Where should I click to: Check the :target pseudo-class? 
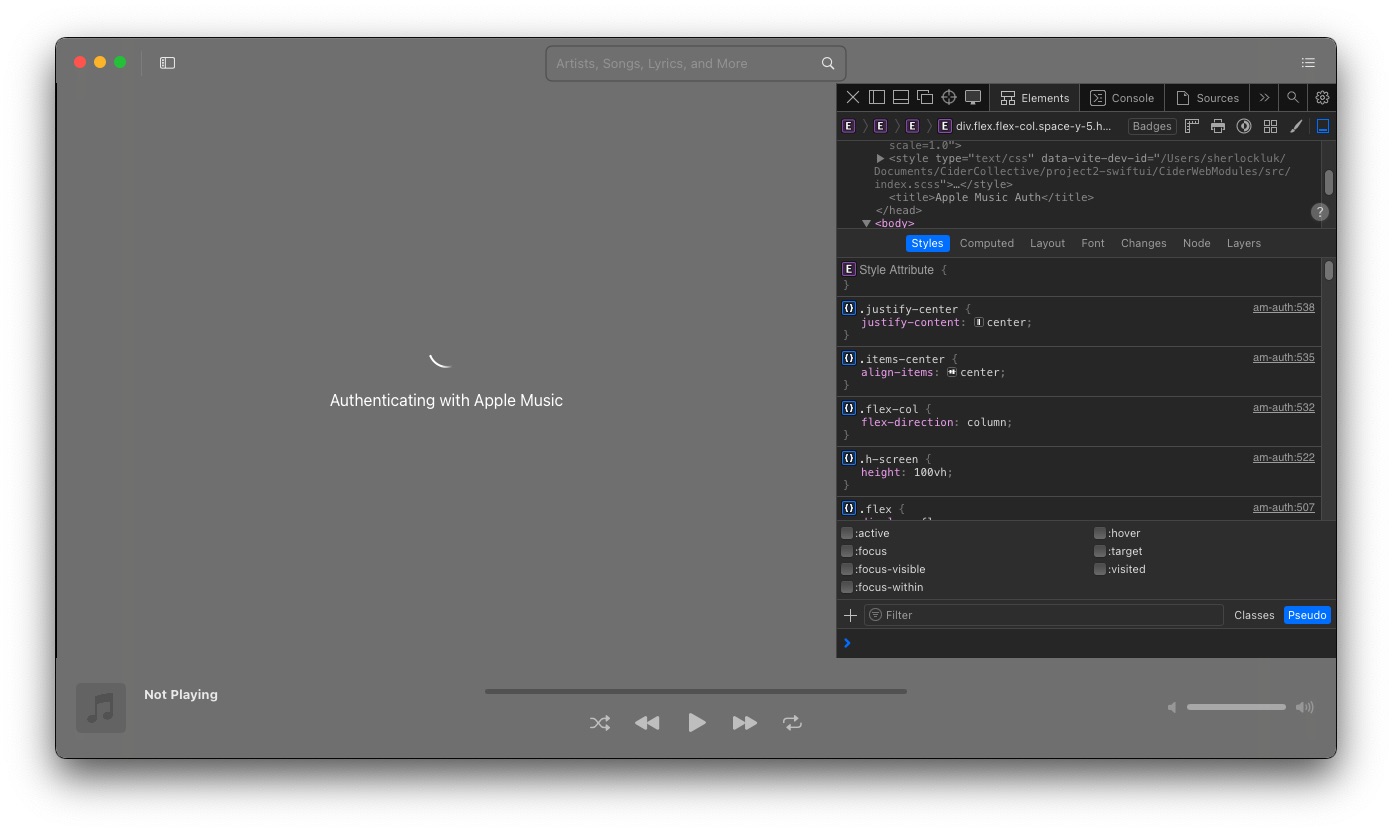click(x=1100, y=551)
